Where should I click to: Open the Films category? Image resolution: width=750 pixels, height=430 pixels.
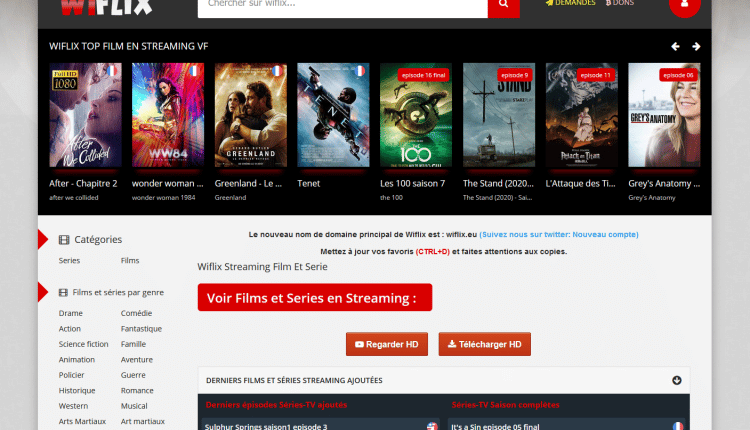(130, 261)
